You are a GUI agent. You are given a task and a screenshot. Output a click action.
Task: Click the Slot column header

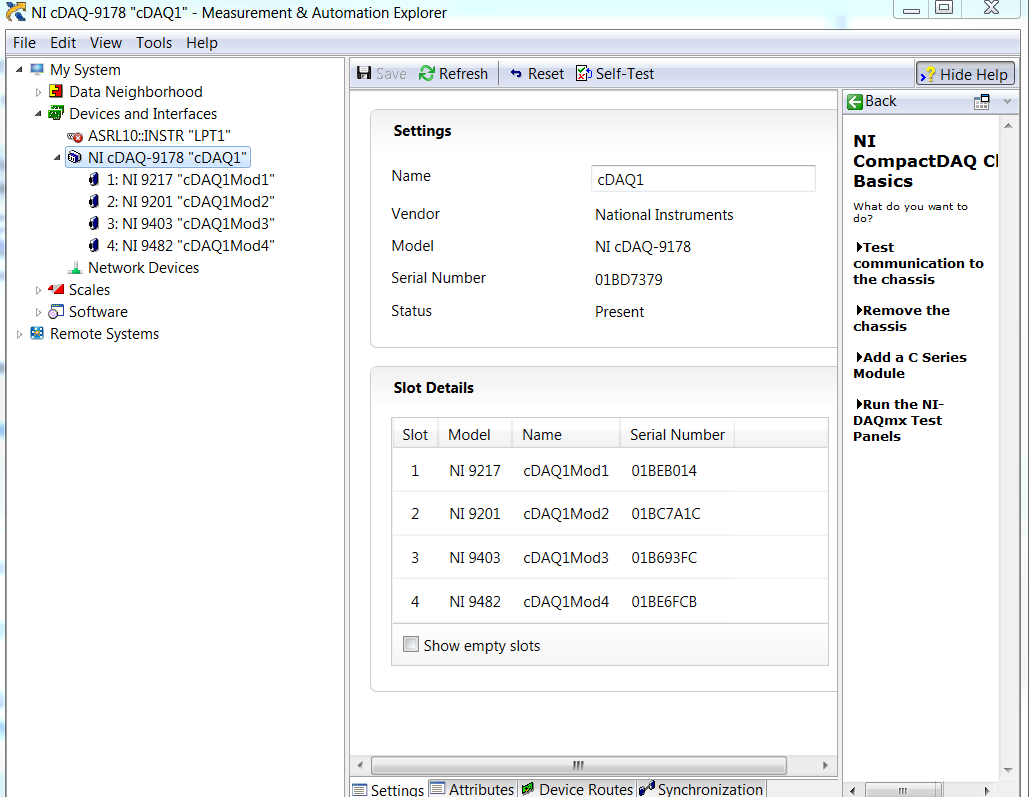(x=415, y=434)
